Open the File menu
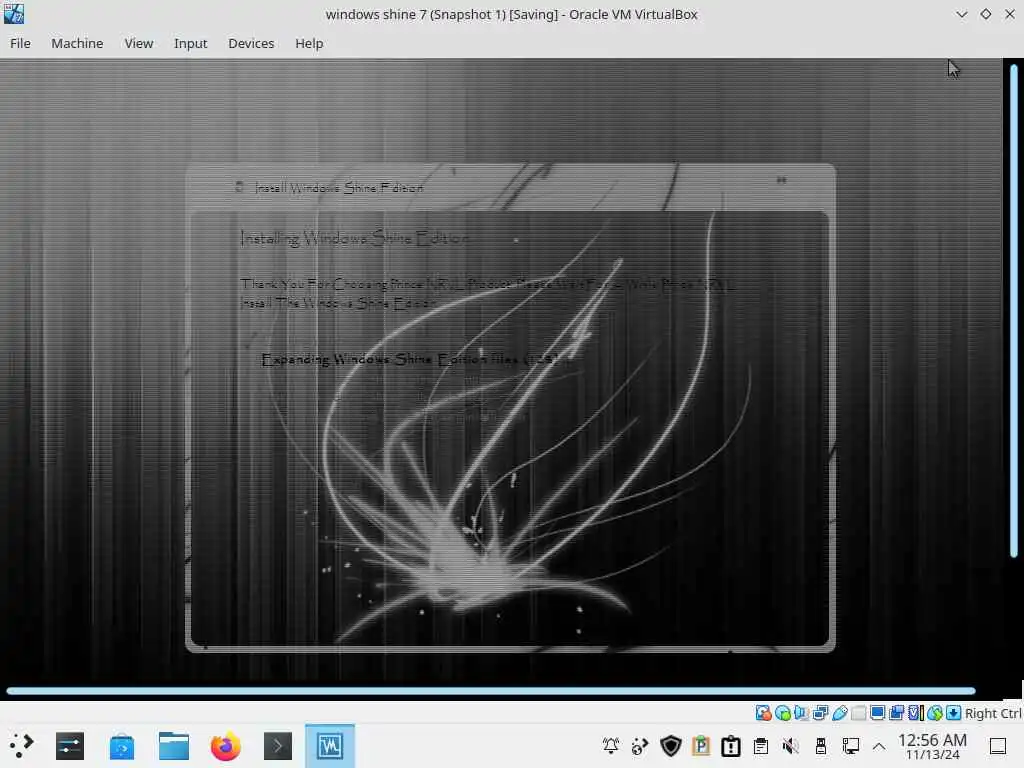Image resolution: width=1024 pixels, height=768 pixels. [x=20, y=43]
